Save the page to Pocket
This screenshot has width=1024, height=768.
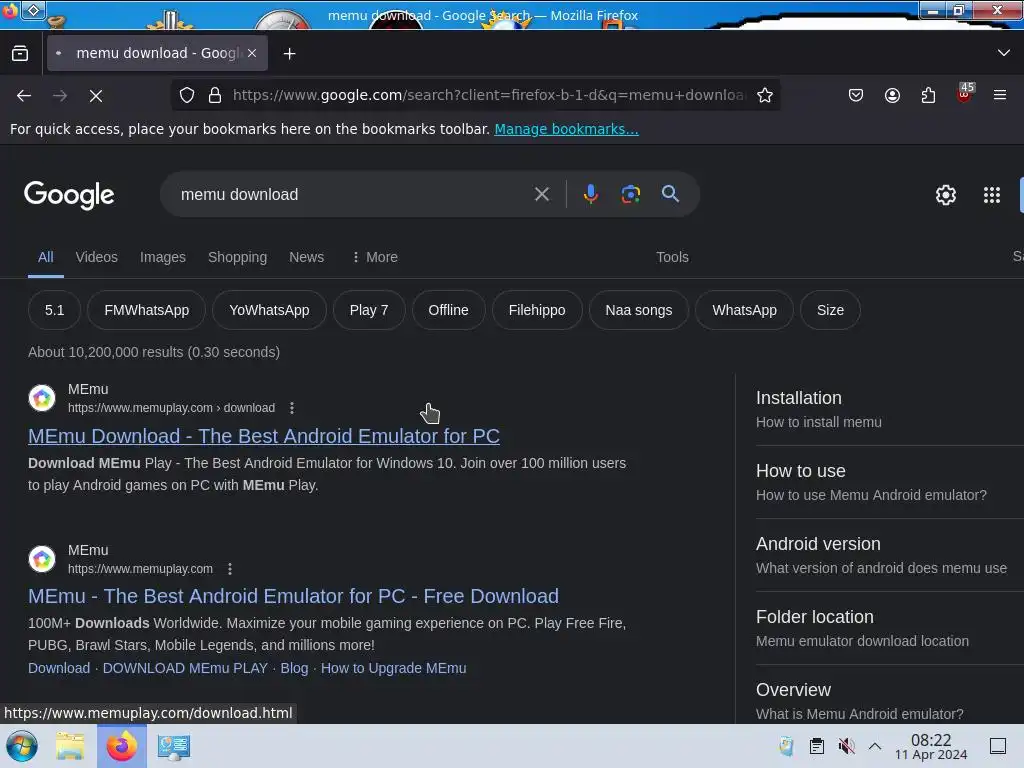click(856, 95)
